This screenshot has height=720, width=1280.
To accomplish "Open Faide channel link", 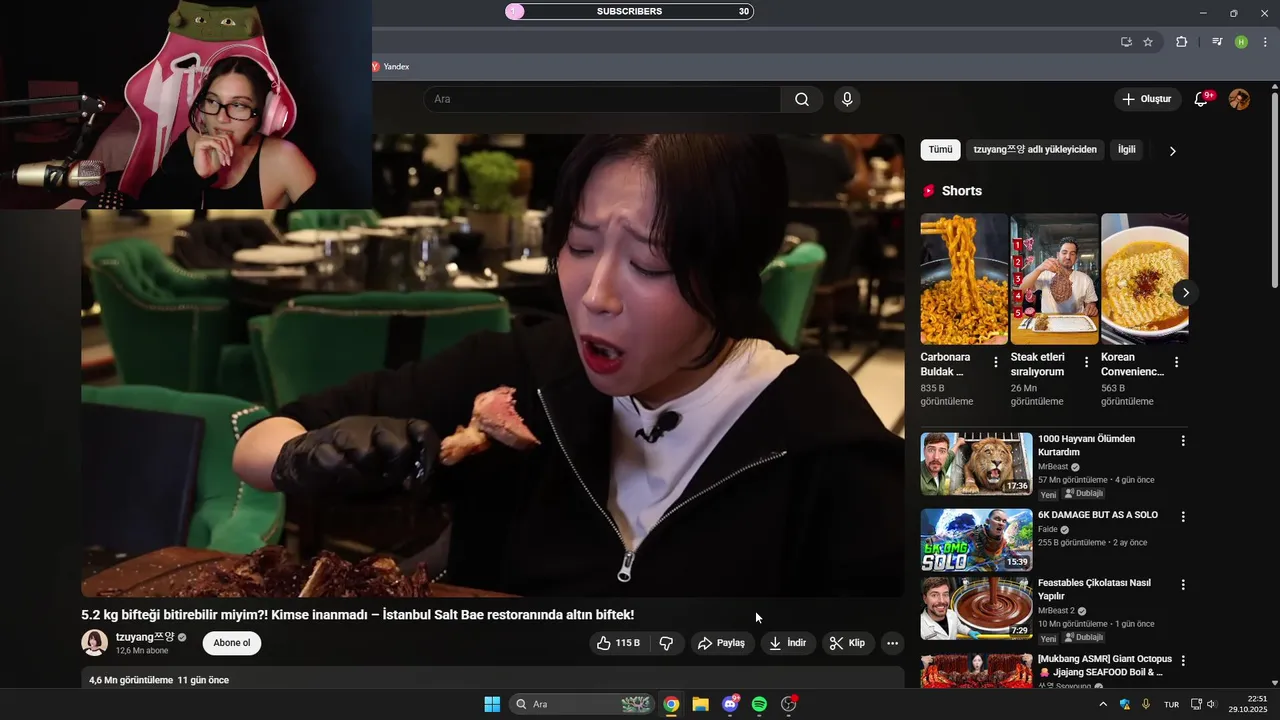I will 1047,530.
